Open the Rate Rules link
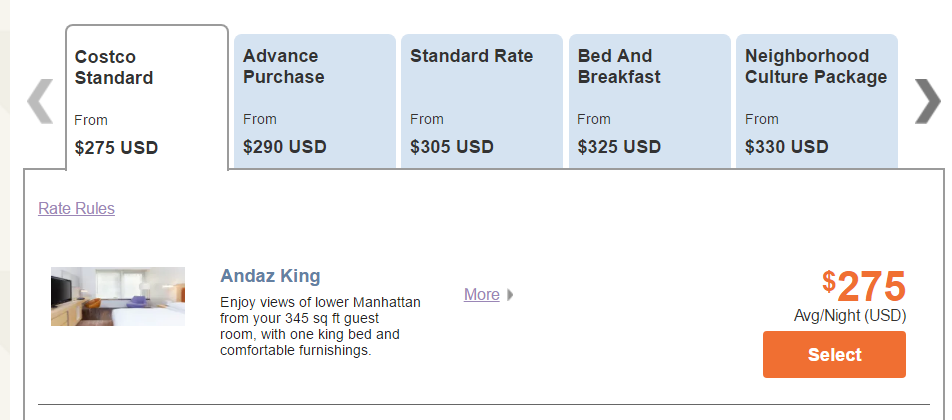 [x=76, y=209]
